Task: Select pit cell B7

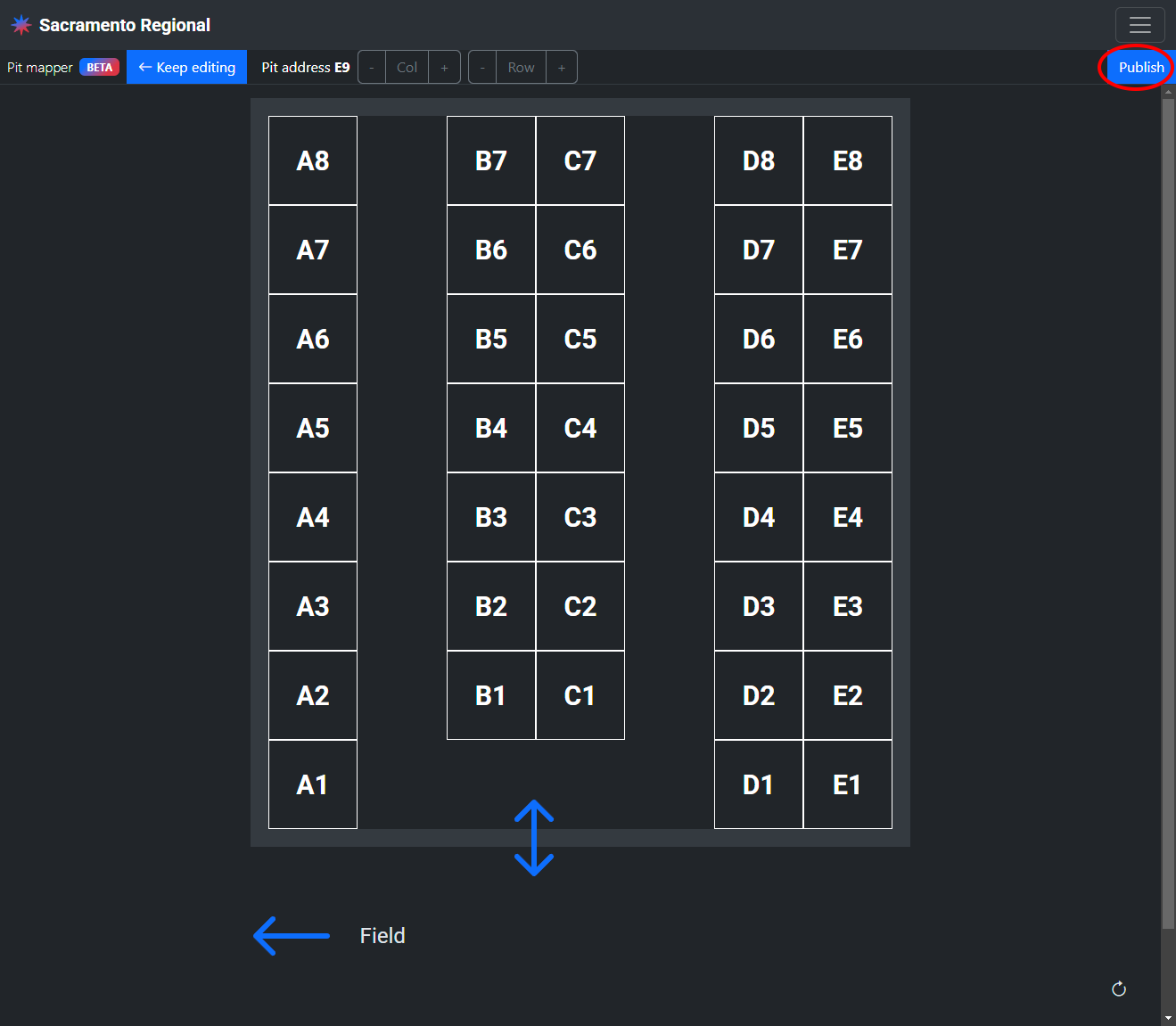Action: (491, 160)
